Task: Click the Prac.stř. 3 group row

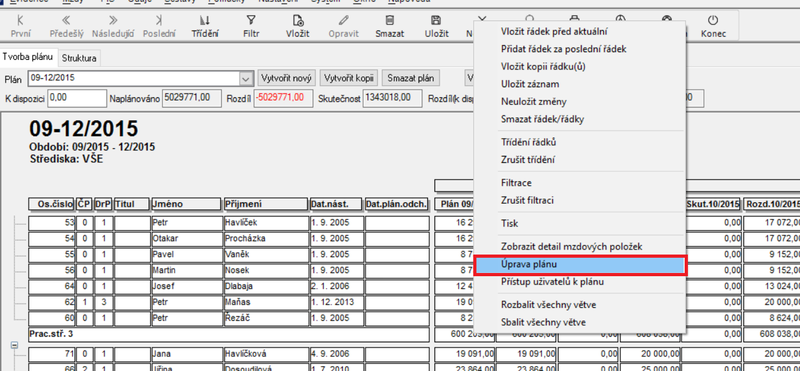Action: click(228, 334)
